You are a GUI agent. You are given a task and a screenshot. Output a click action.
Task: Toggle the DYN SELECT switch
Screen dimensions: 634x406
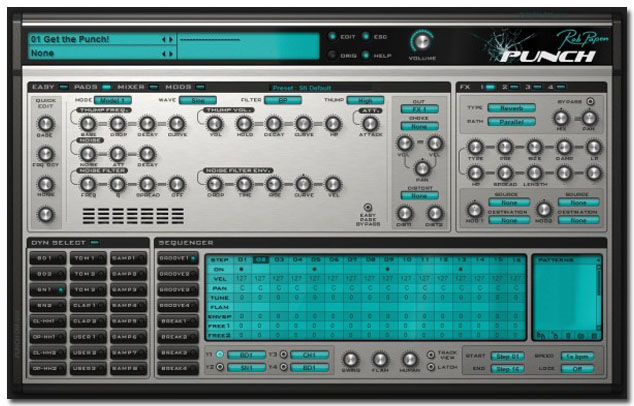(x=95, y=243)
